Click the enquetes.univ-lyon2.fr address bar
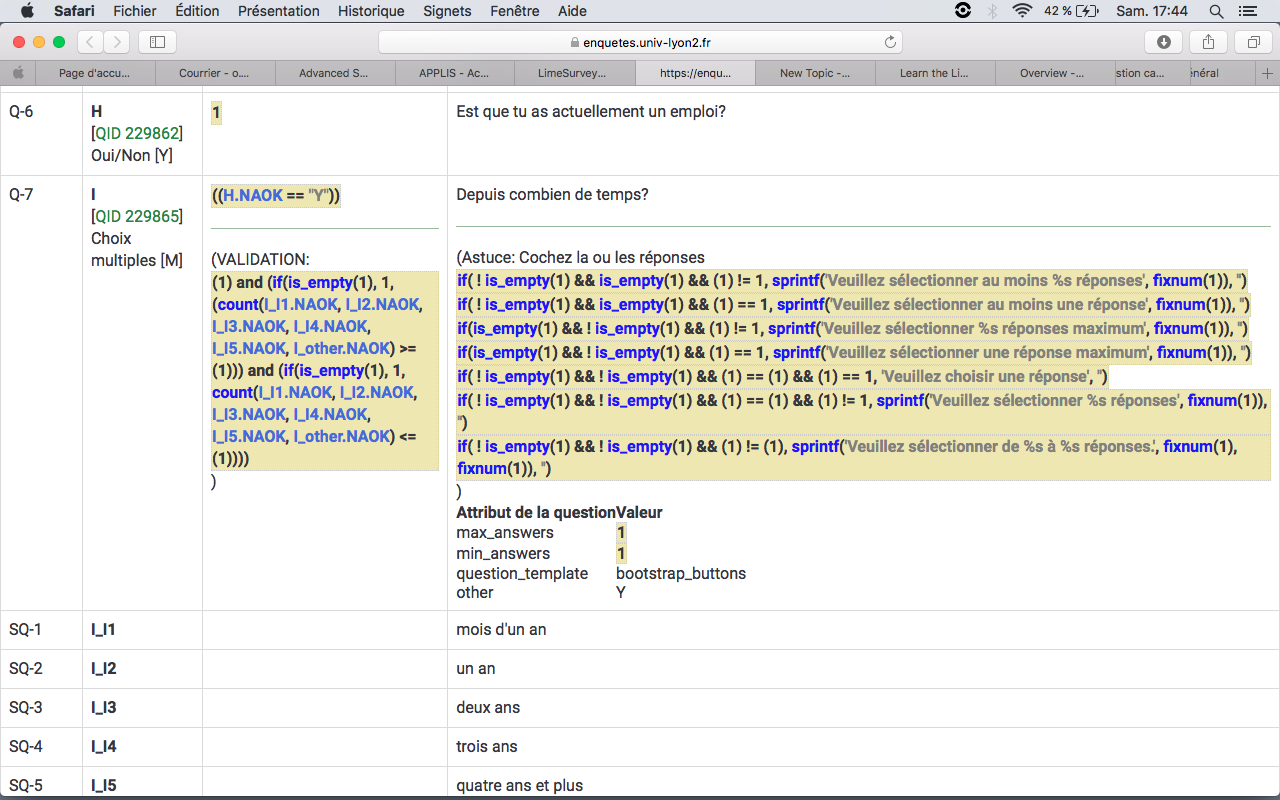Screen dimensions: 1280x800 click(640, 42)
